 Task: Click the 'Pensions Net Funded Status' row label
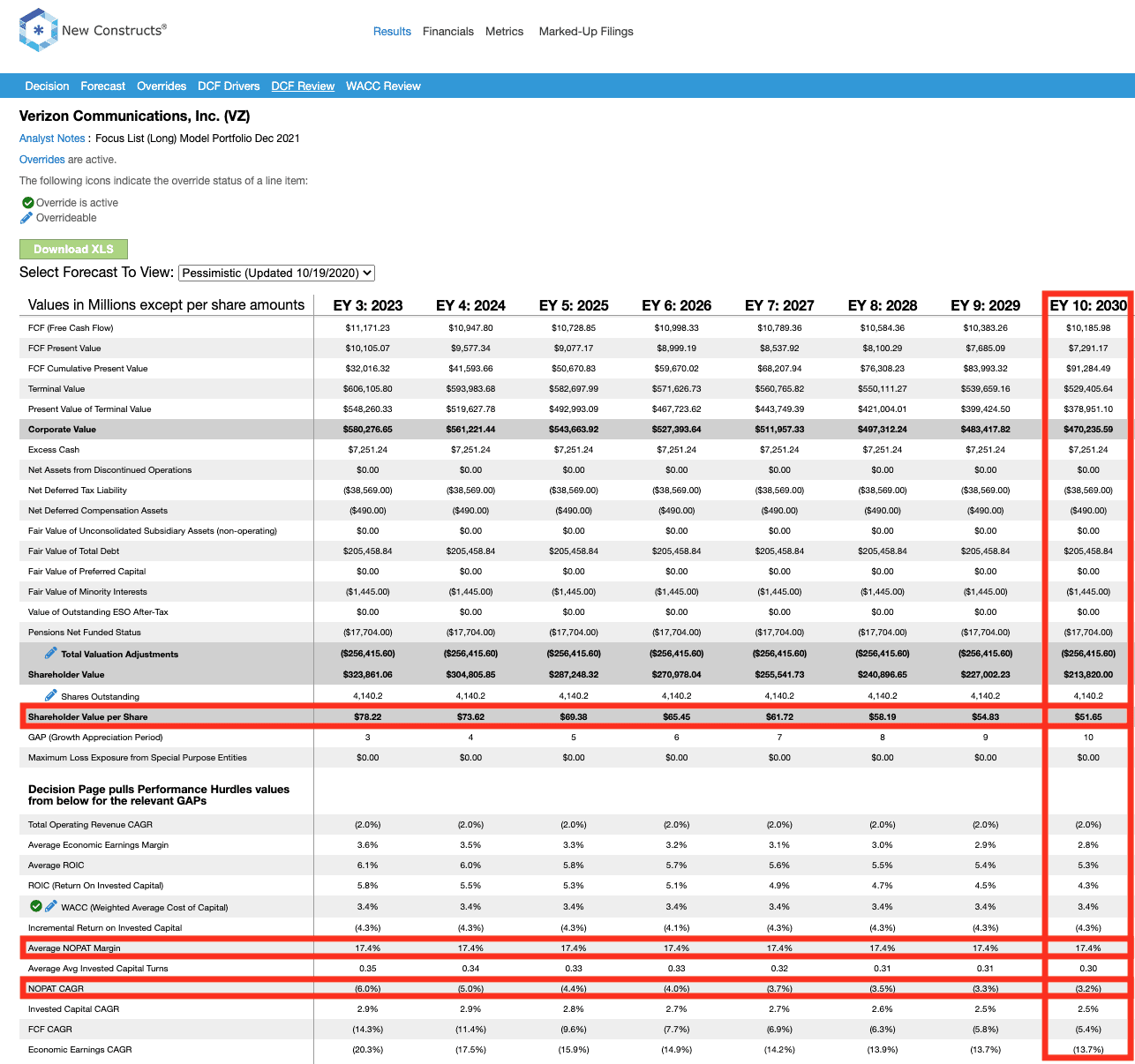coord(85,632)
